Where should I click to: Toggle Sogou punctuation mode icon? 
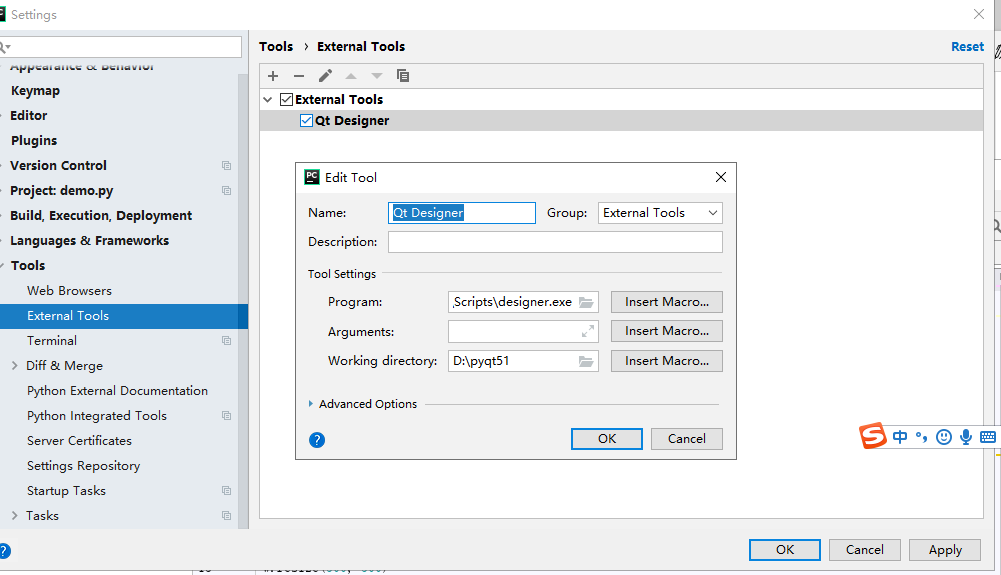[921, 437]
